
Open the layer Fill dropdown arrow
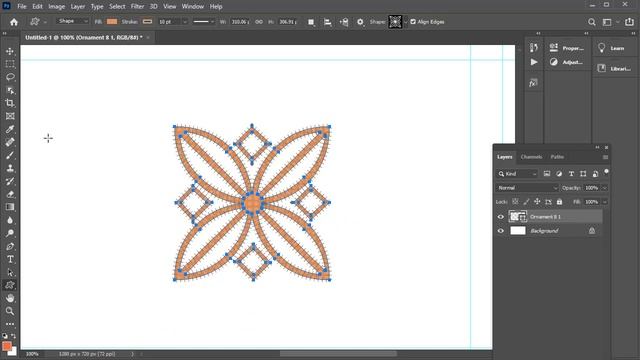604,202
